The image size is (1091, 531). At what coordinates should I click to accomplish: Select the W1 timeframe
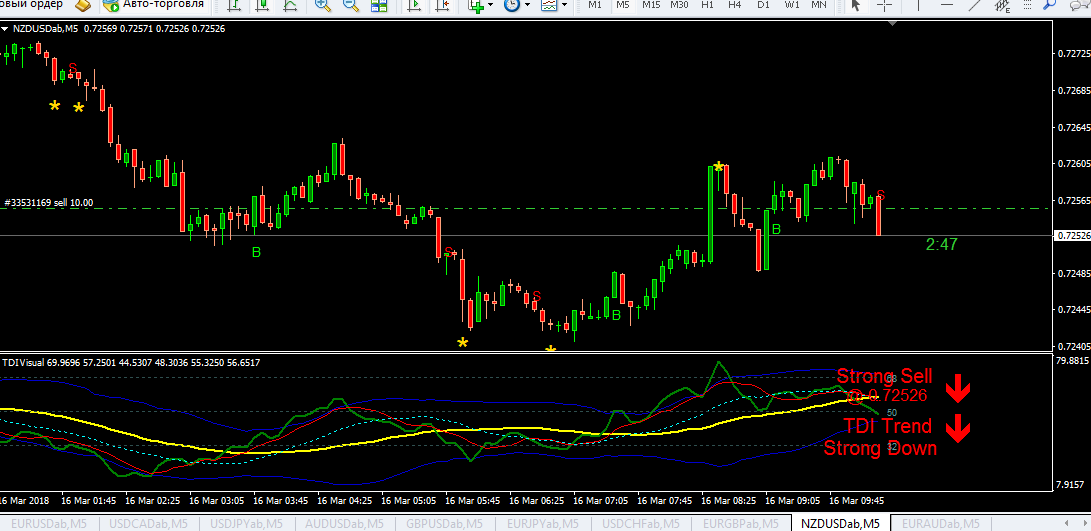[792, 5]
